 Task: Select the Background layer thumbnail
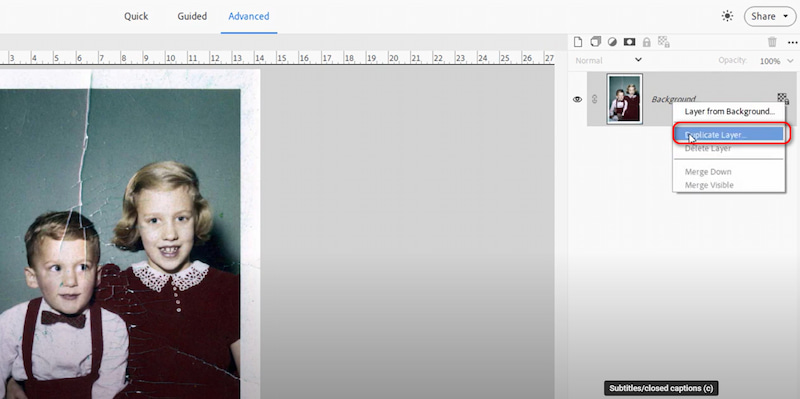[624, 98]
